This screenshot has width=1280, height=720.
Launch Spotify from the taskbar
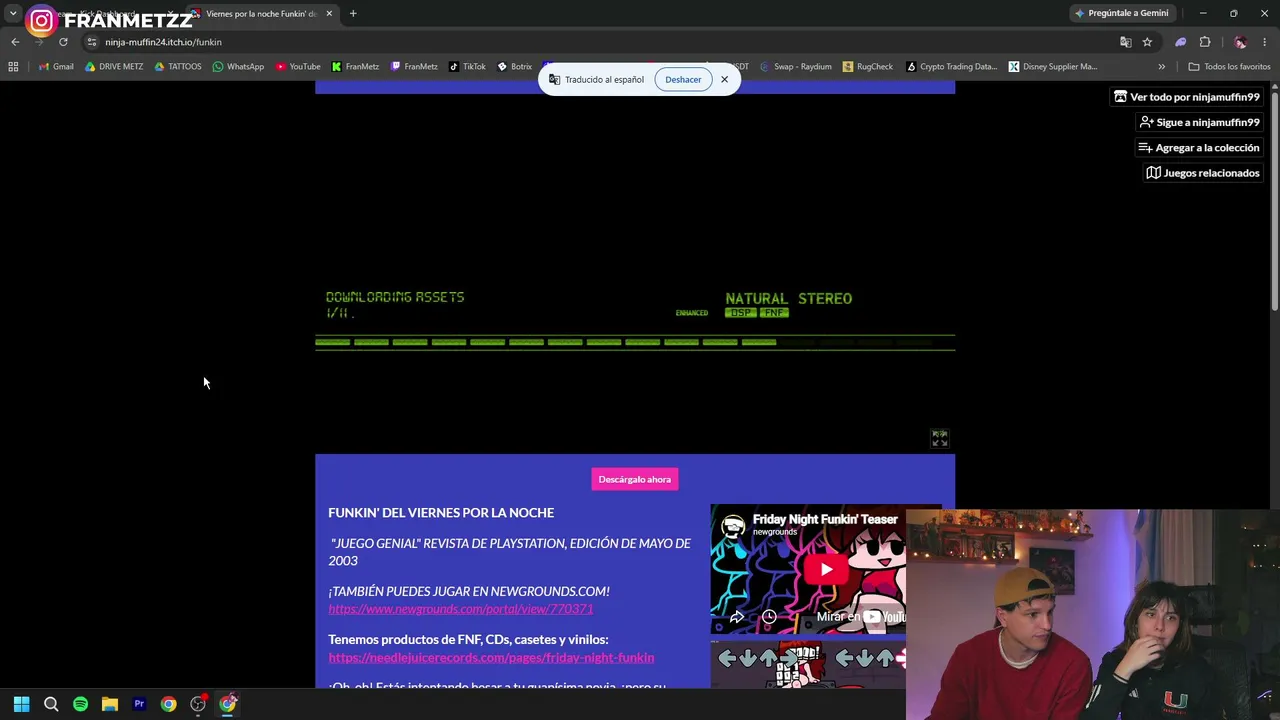click(80, 704)
